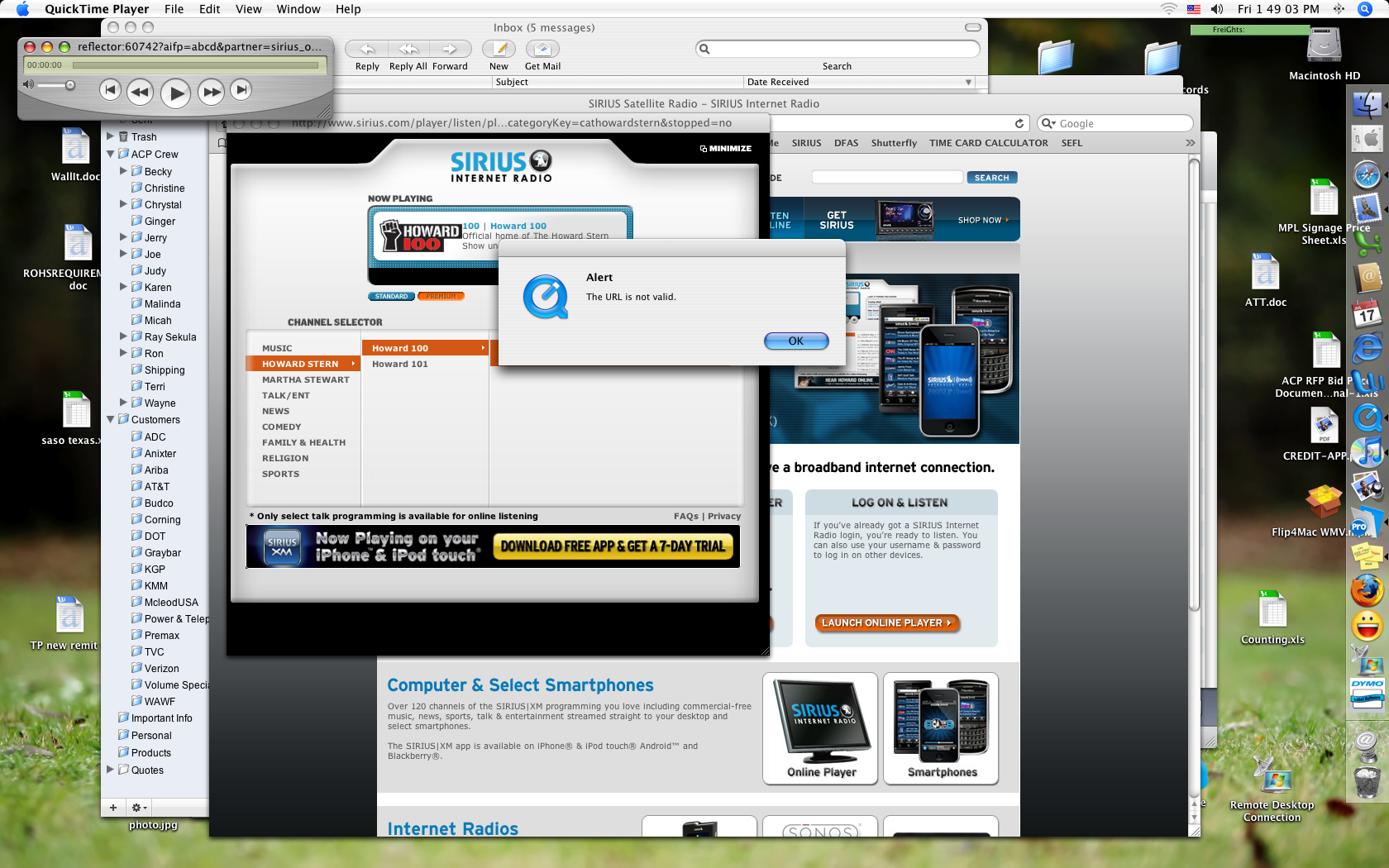Expand the Ray Sekula mailbox folder
This screenshot has width=1389, height=868.
tap(123, 336)
